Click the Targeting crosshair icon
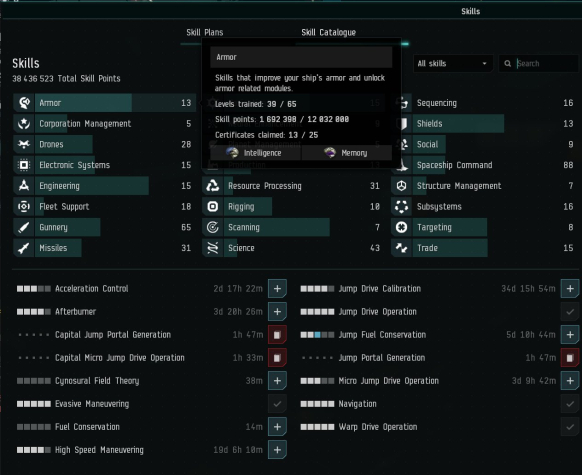This screenshot has width=582, height=475. pyautogui.click(x=401, y=227)
